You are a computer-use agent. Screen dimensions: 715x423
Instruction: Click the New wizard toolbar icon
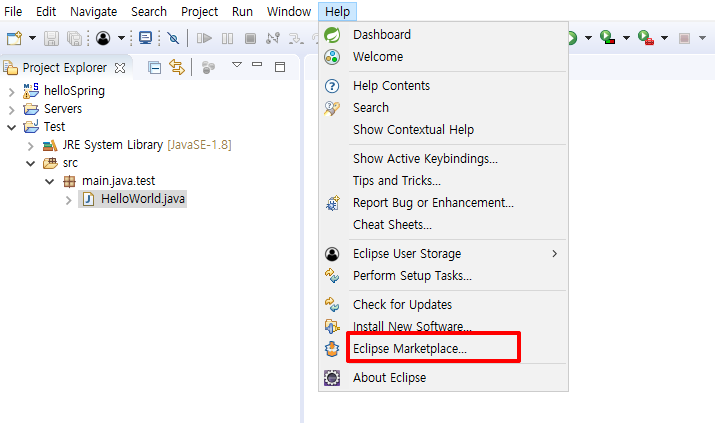[x=15, y=38]
